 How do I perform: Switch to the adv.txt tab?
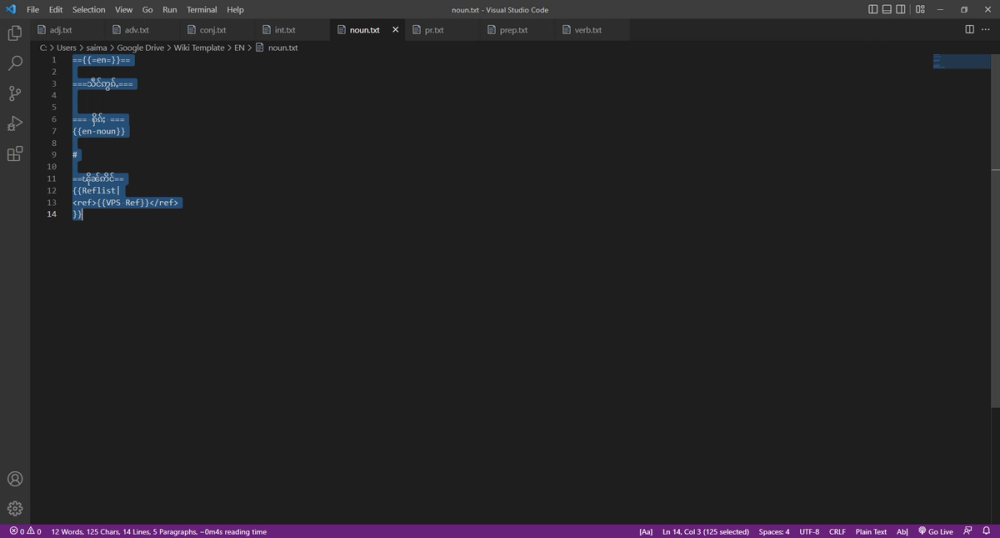[x=143, y=29]
